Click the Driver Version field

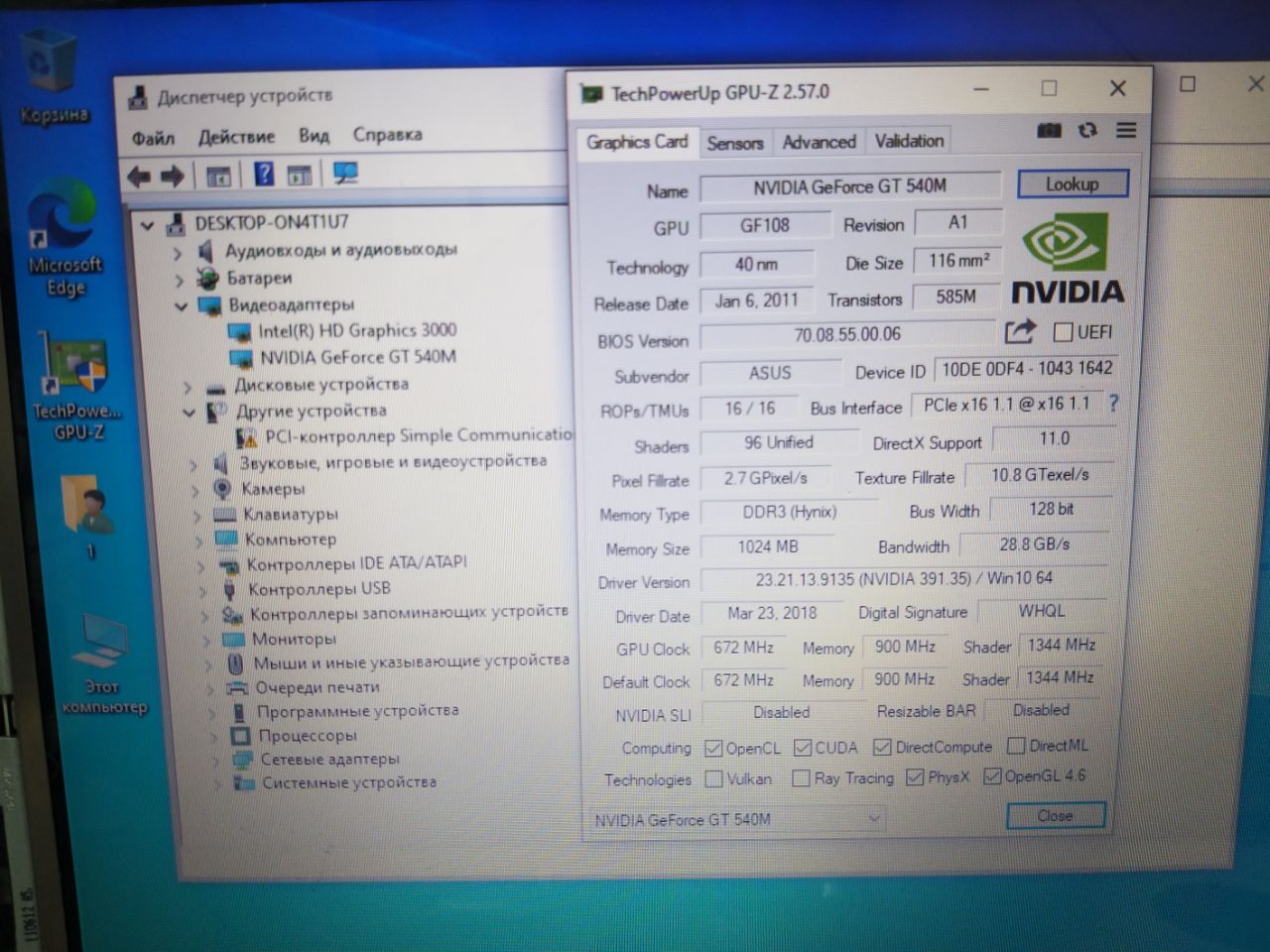pos(904,579)
